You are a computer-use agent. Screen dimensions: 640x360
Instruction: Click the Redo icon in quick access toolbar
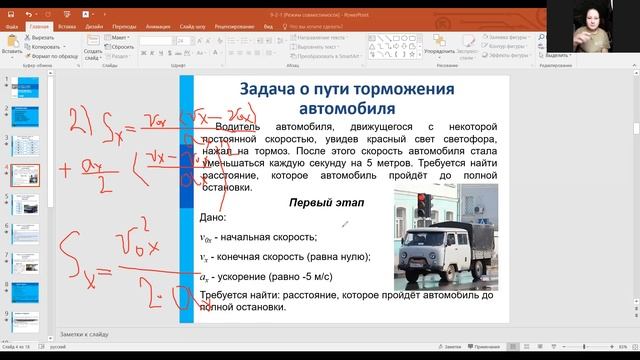click(x=48, y=14)
